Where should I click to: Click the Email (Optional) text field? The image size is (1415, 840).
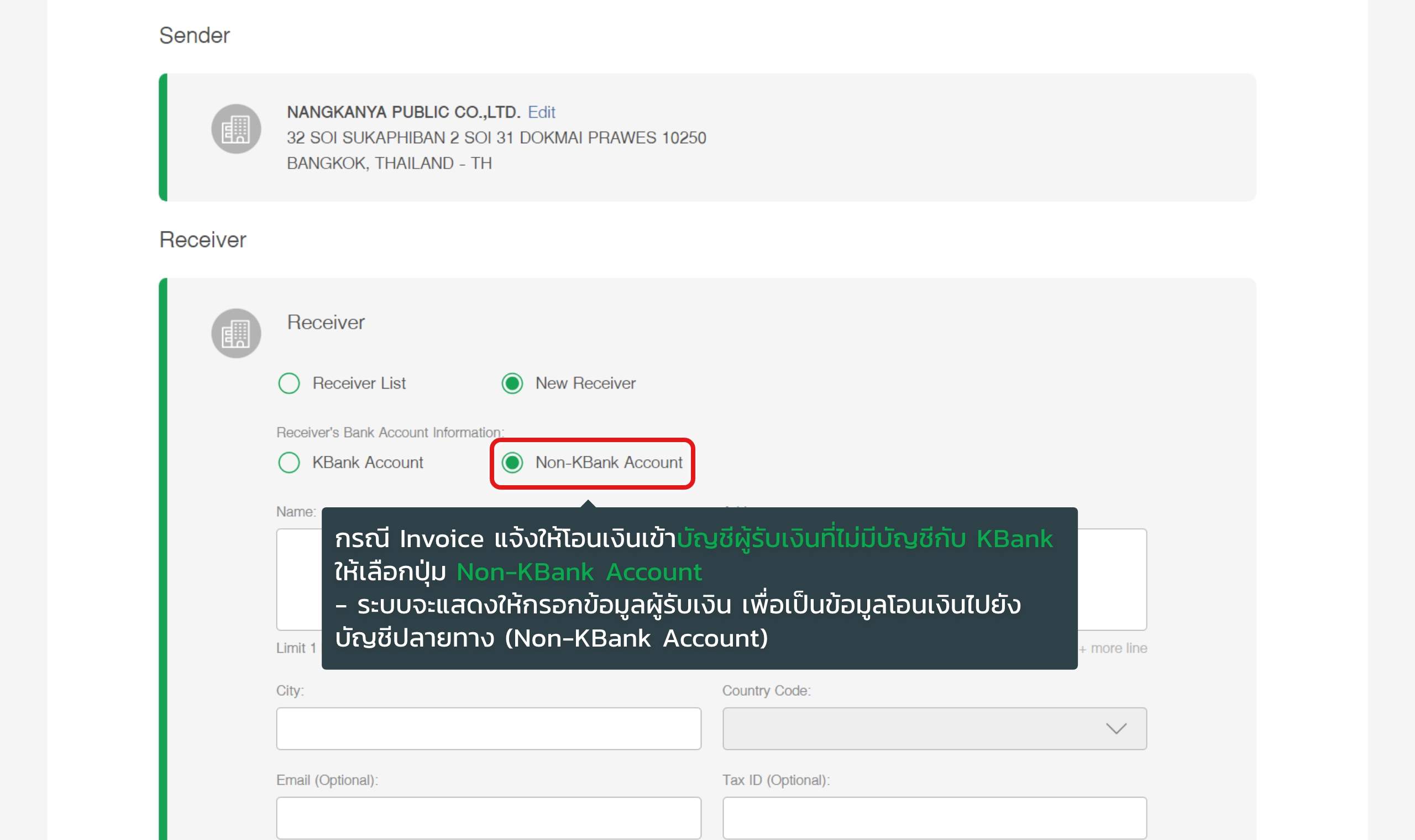point(488,818)
